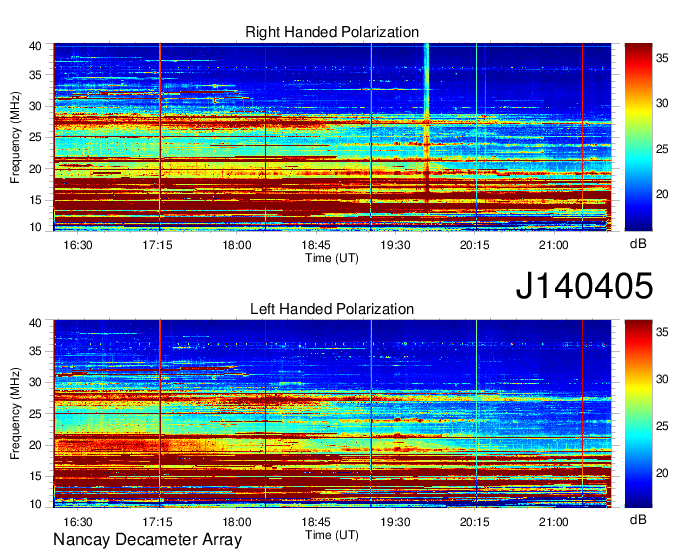Click the 10 MHz tick on the bottom plot
The height and width of the screenshot is (552, 680).
35,504
